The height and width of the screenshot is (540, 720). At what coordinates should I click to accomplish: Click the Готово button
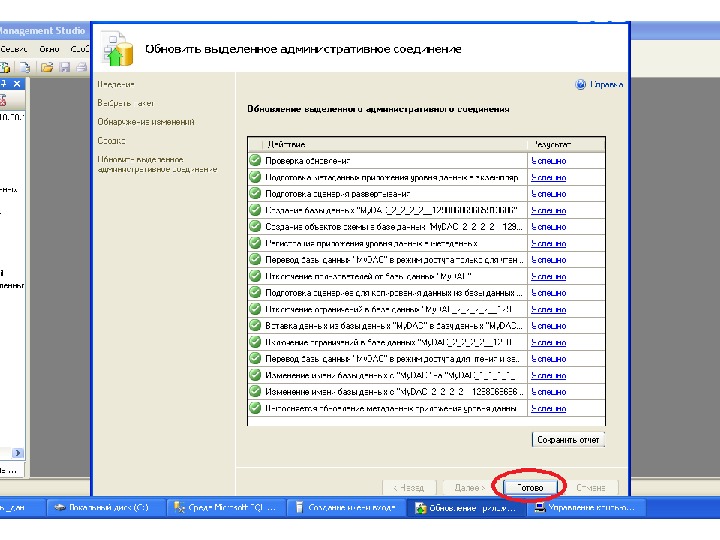(x=530, y=488)
